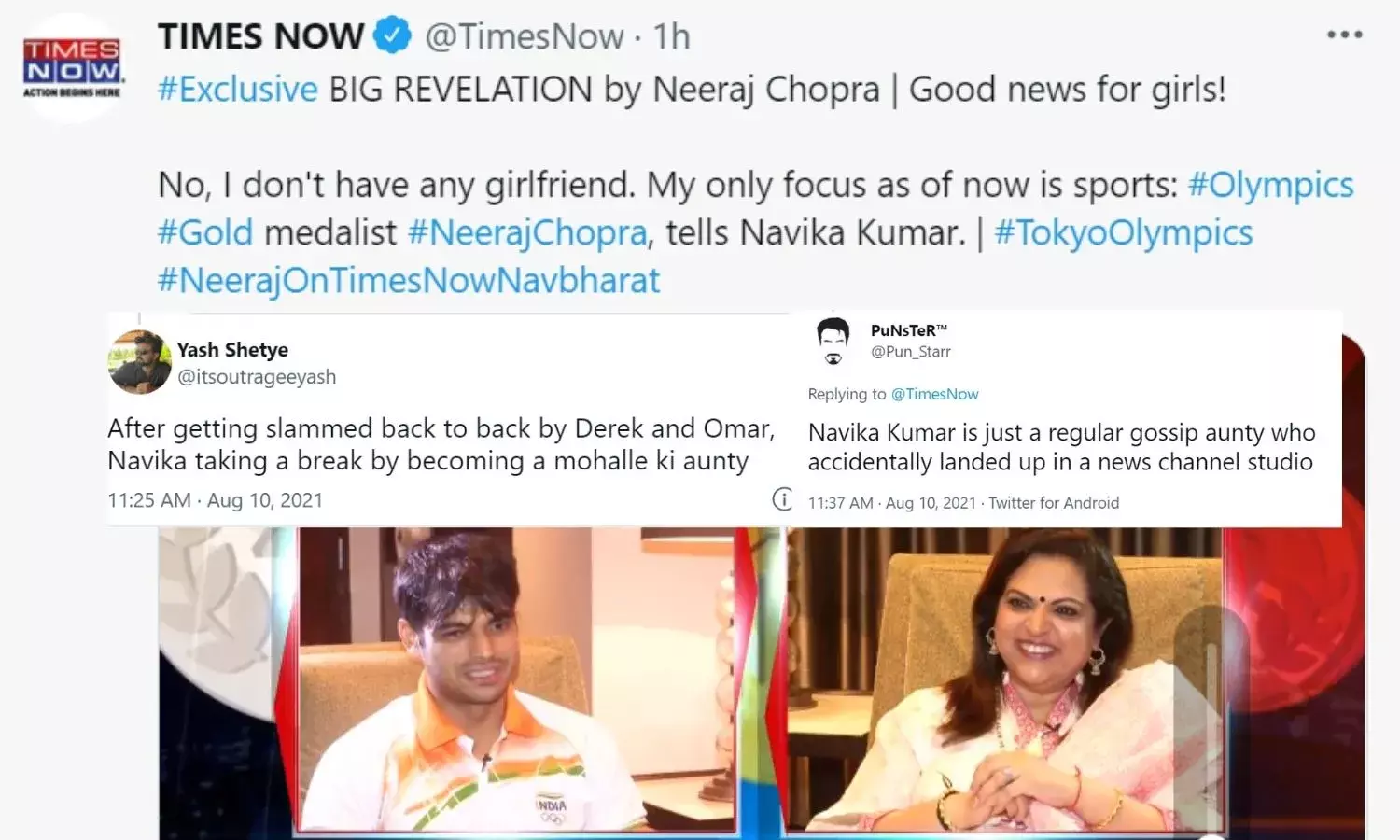The image size is (1400, 840).
Task: Click the blue verified badge
Action: point(392,36)
